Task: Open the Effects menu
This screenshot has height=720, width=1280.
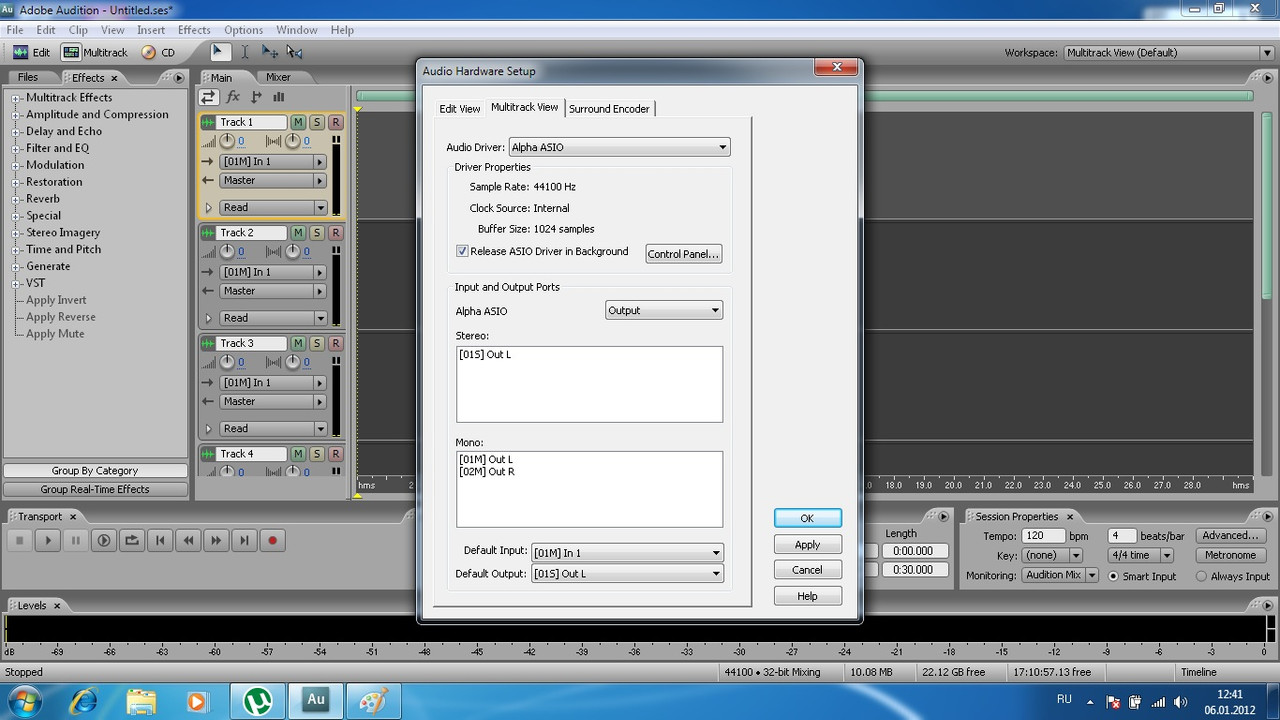Action: (194, 30)
